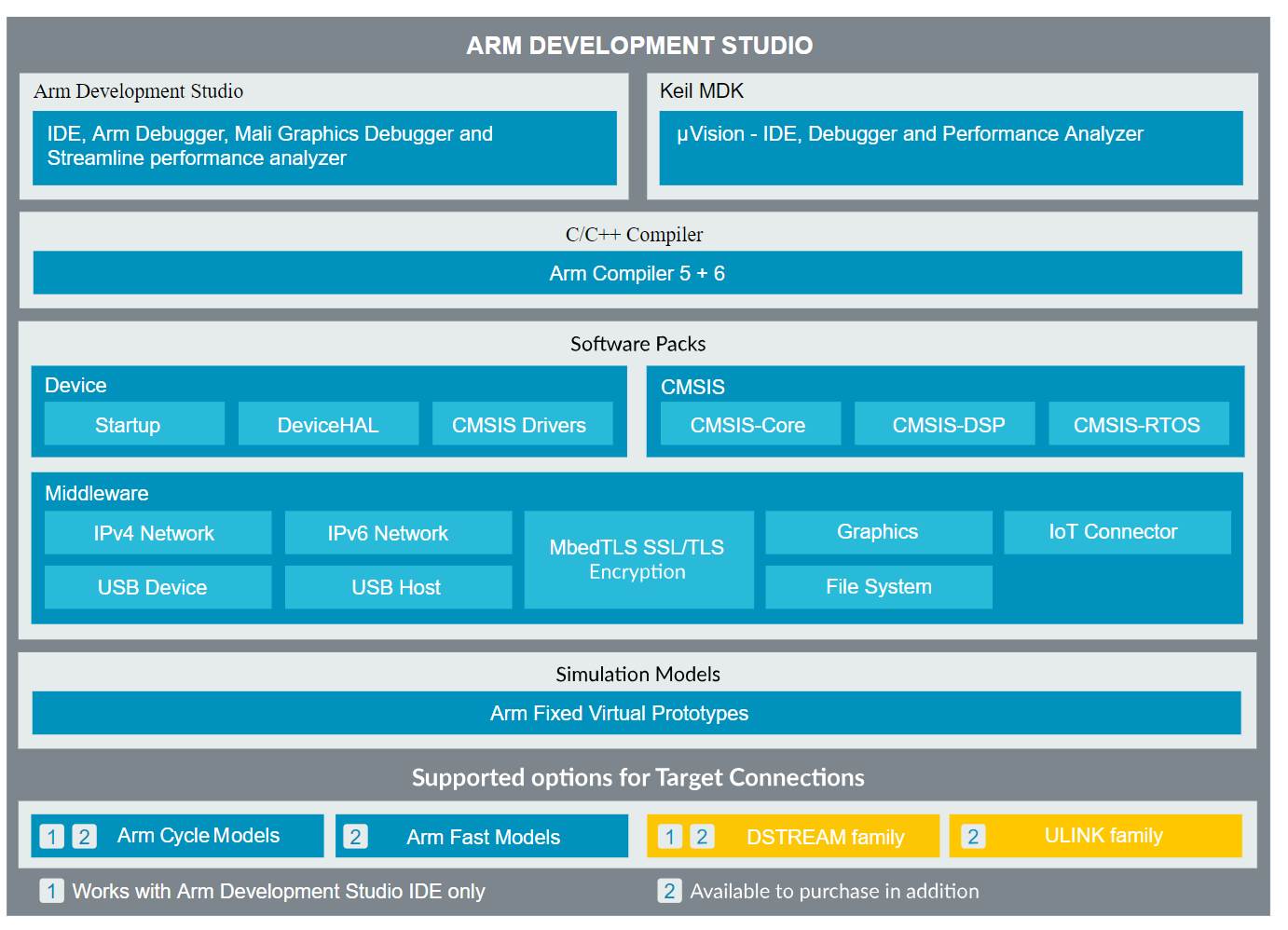Screen dimensions: 1288x930
Task: Click the badge 1 icon on Arm Cycle Models
Action: pyautogui.click(x=52, y=837)
